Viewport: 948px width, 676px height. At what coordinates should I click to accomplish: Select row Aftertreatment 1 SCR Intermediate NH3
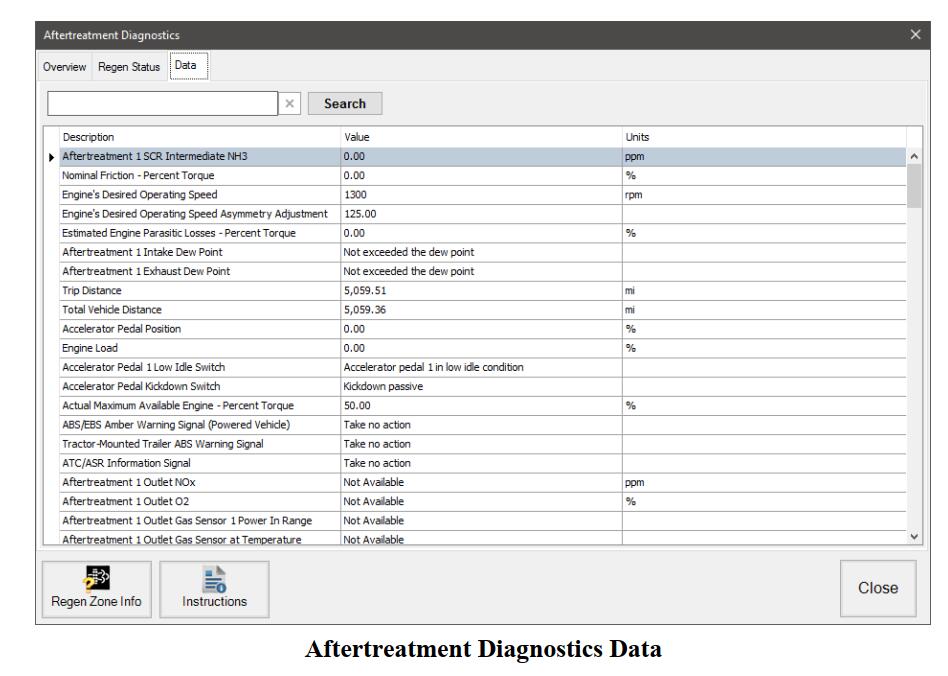click(x=482, y=157)
